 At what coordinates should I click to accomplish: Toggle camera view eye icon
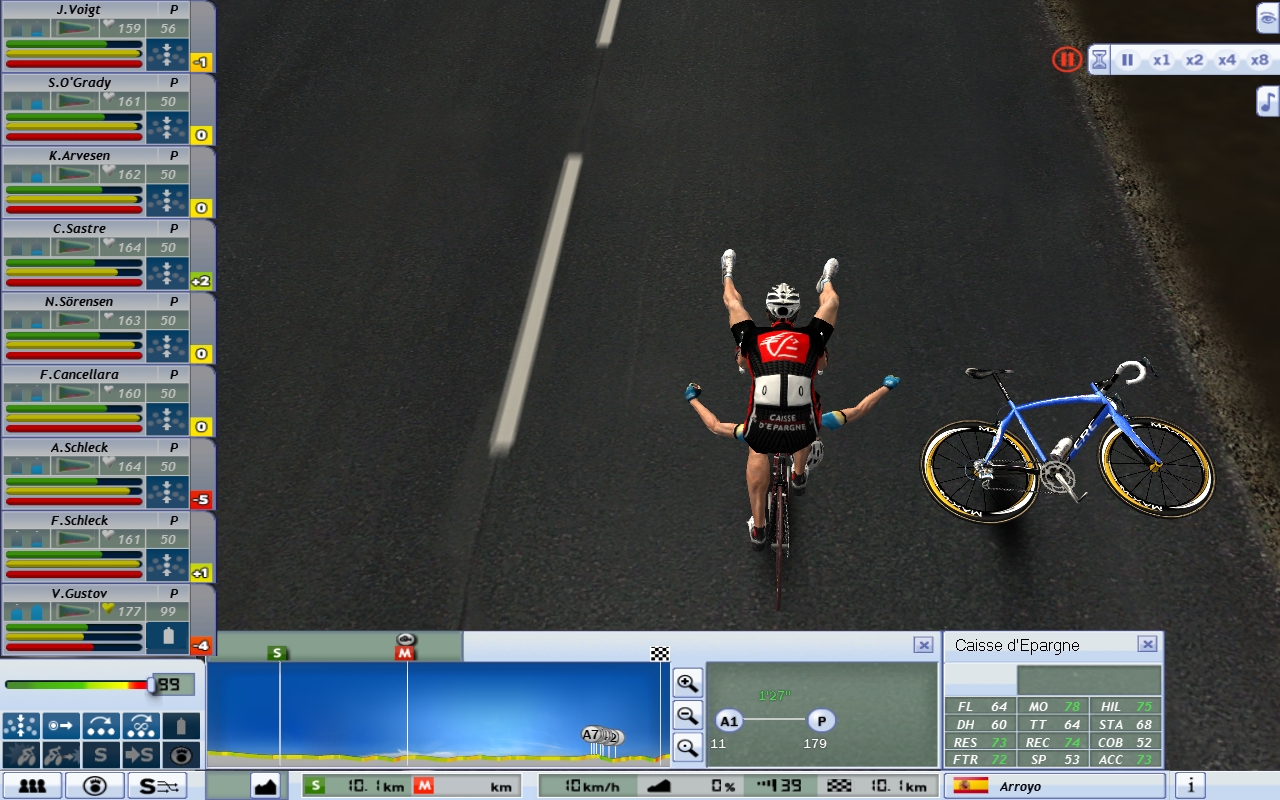pos(1267,18)
